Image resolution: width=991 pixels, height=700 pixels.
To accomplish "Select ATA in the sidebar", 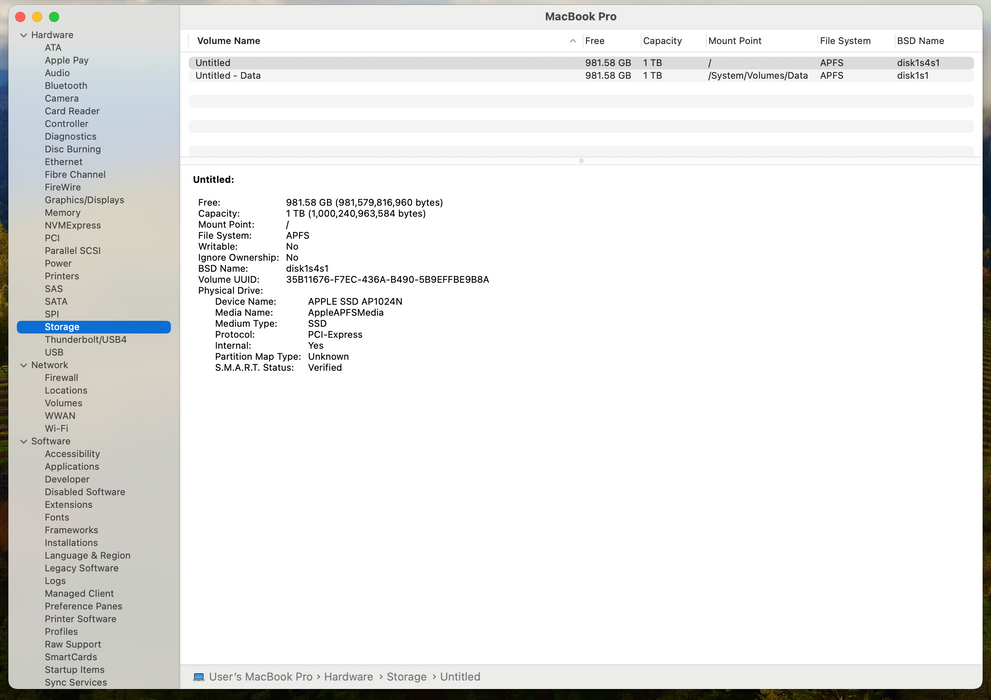I will [53, 48].
